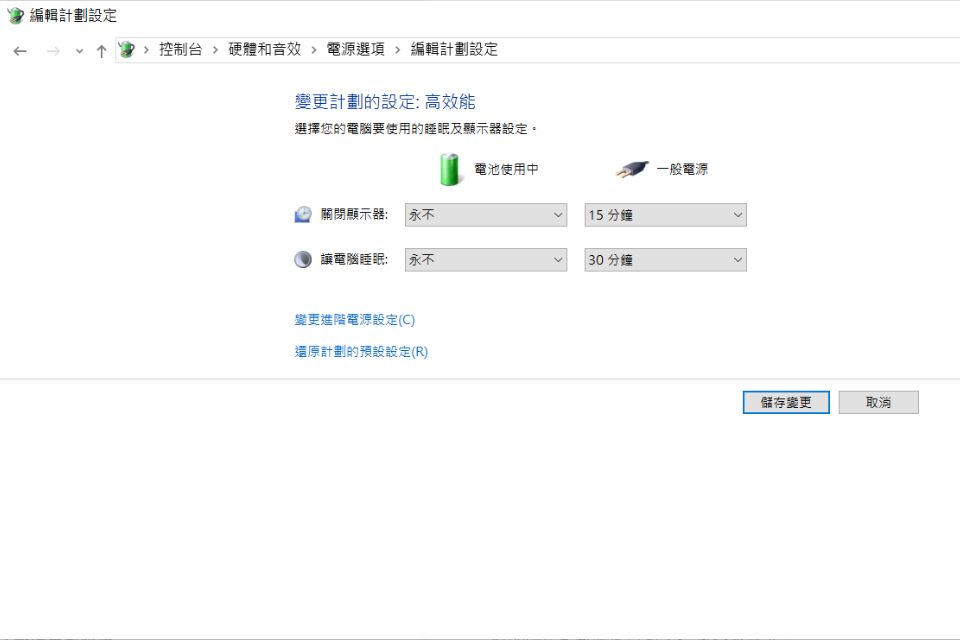Click 還原計劃的預設設定(R) to restore defaults
This screenshot has height=640, width=960.
[x=361, y=352]
